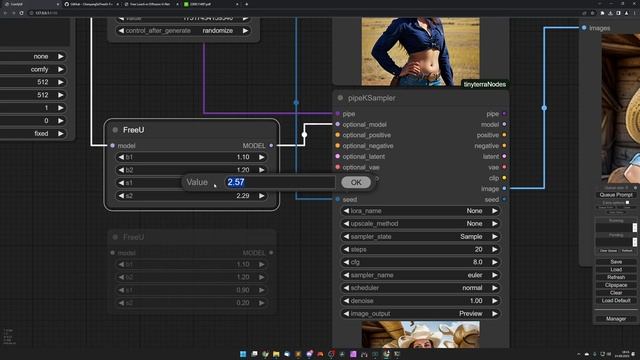Collapse the pipeKSampler node via its dot
The height and width of the screenshot is (360, 640).
coord(340,98)
